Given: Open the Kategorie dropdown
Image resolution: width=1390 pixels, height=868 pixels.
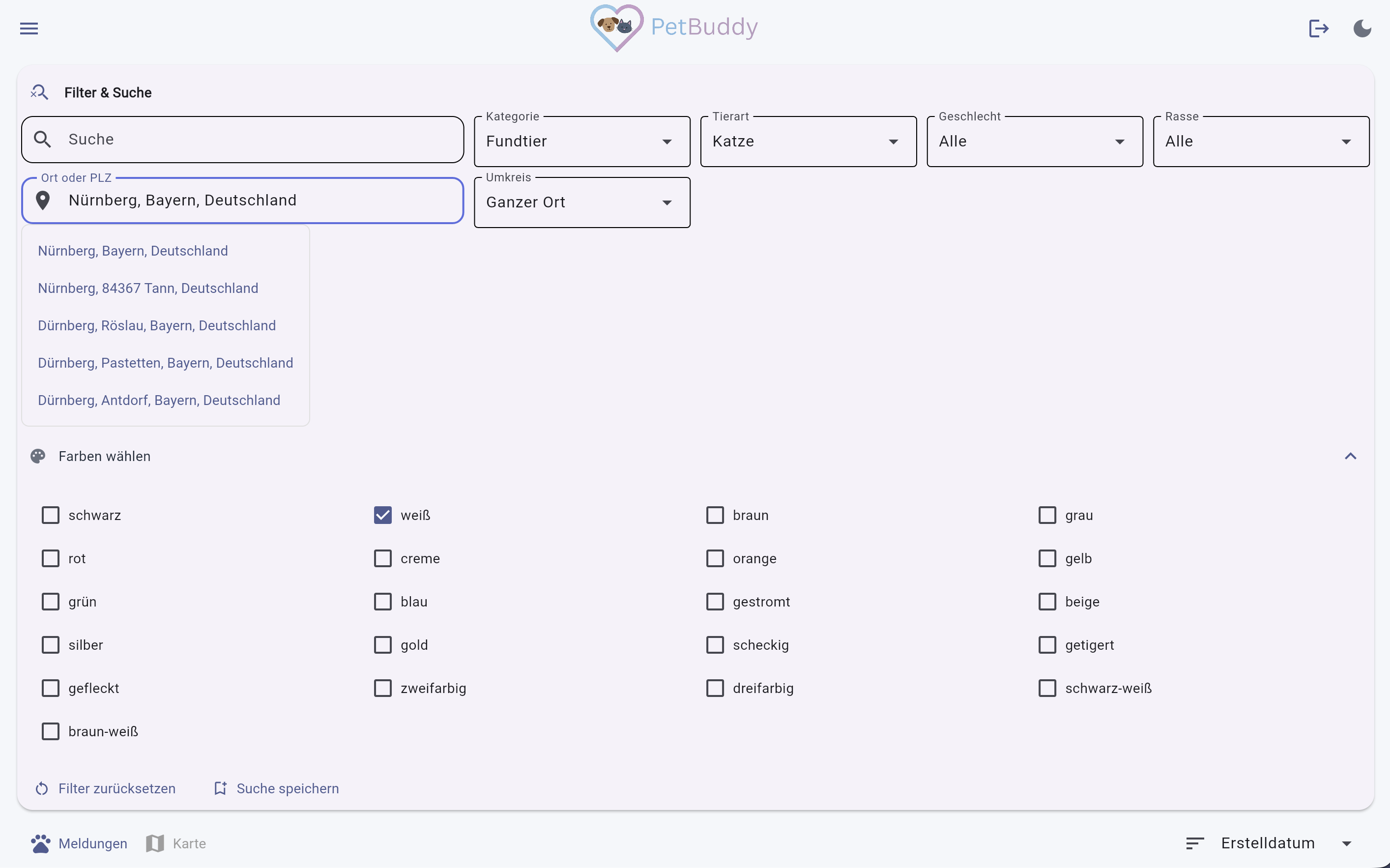Looking at the screenshot, I should [x=582, y=141].
